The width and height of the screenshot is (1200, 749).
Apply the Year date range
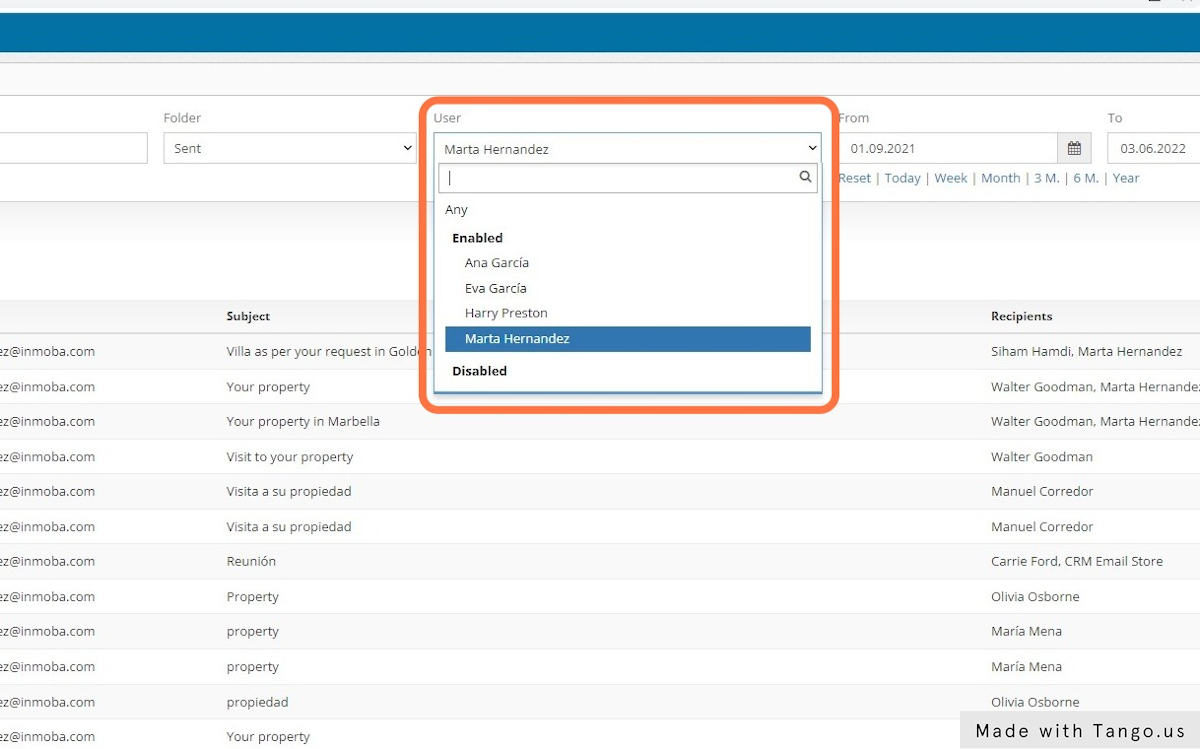(1126, 178)
